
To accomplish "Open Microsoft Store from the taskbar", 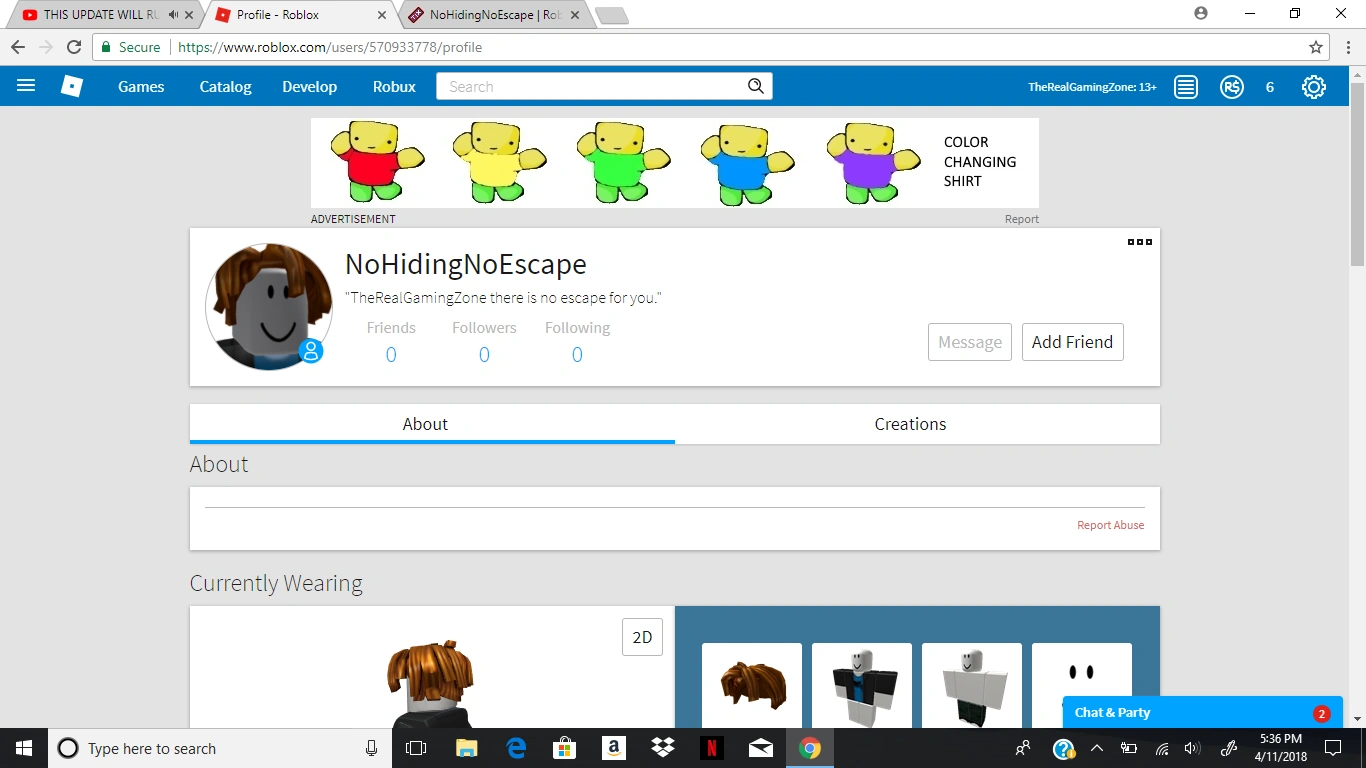I will [x=565, y=748].
